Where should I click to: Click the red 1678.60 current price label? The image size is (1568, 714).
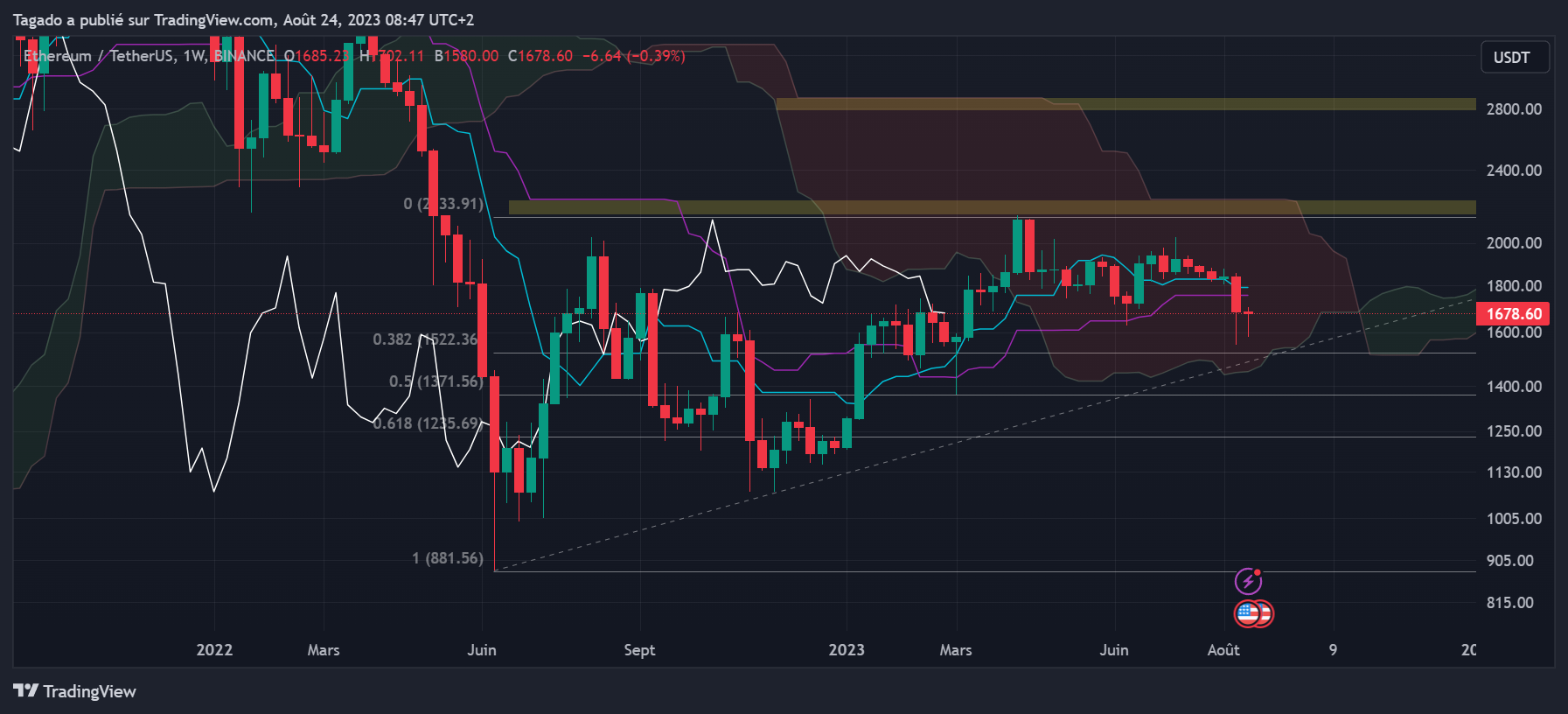[x=1515, y=313]
